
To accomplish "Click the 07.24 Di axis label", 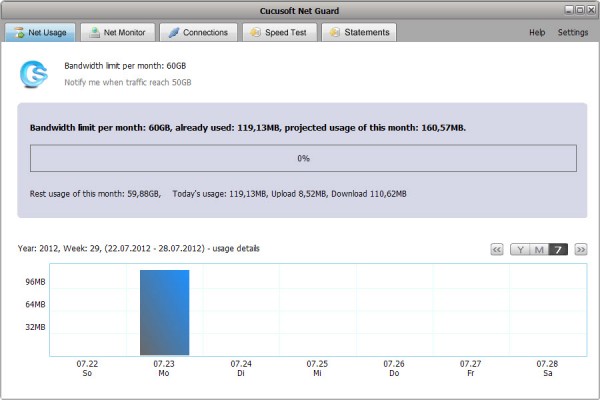I will tap(241, 368).
